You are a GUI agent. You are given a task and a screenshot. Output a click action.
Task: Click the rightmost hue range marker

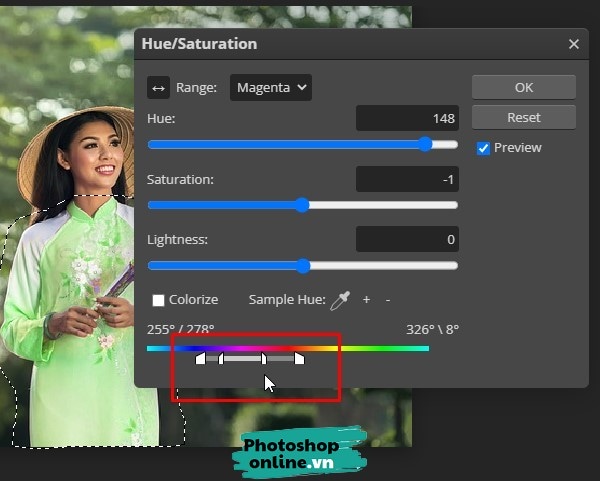pos(299,358)
